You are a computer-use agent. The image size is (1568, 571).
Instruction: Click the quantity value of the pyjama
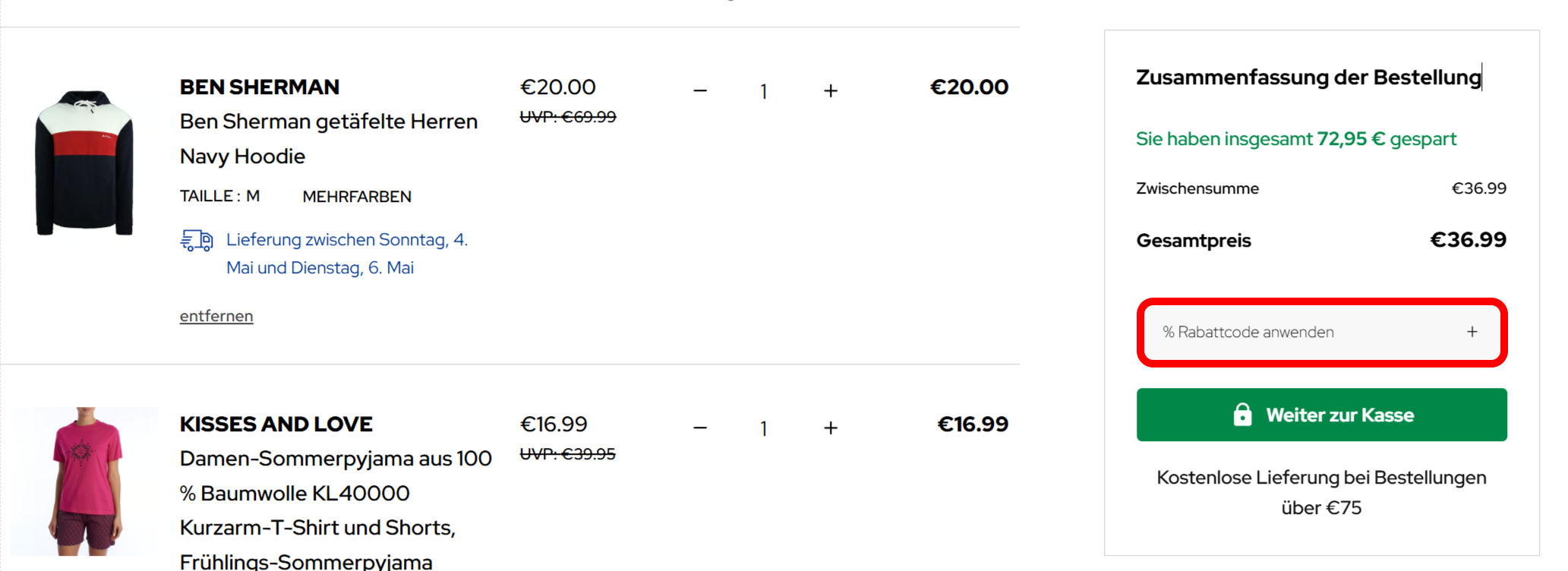point(764,428)
